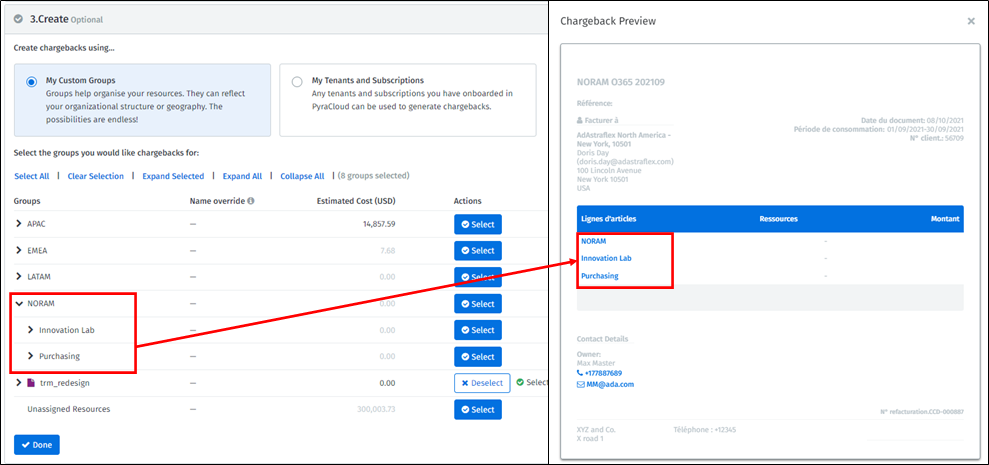Click the phone icon in Contact Details
The height and width of the screenshot is (465, 989).
581,373
